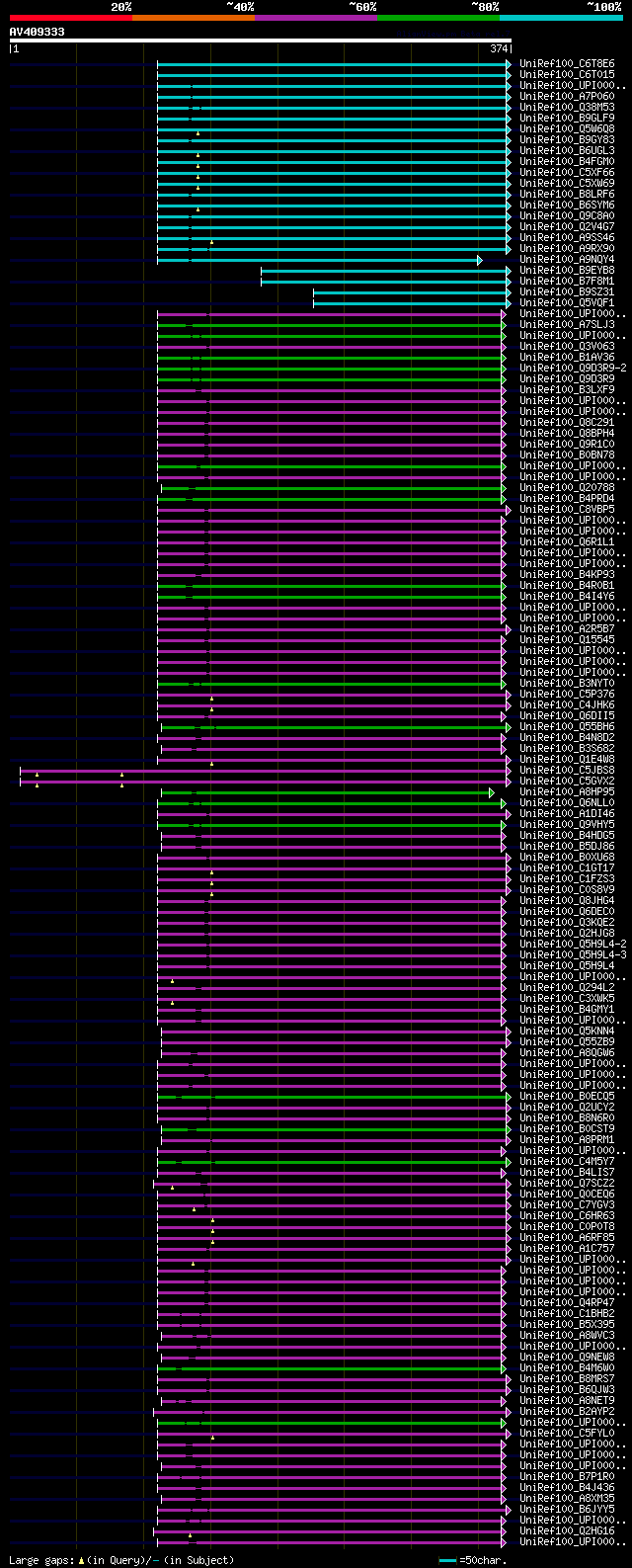Pick the UniRef100_C5P376 sequence label
632x1568 pixels.
pyautogui.click(x=567, y=695)
